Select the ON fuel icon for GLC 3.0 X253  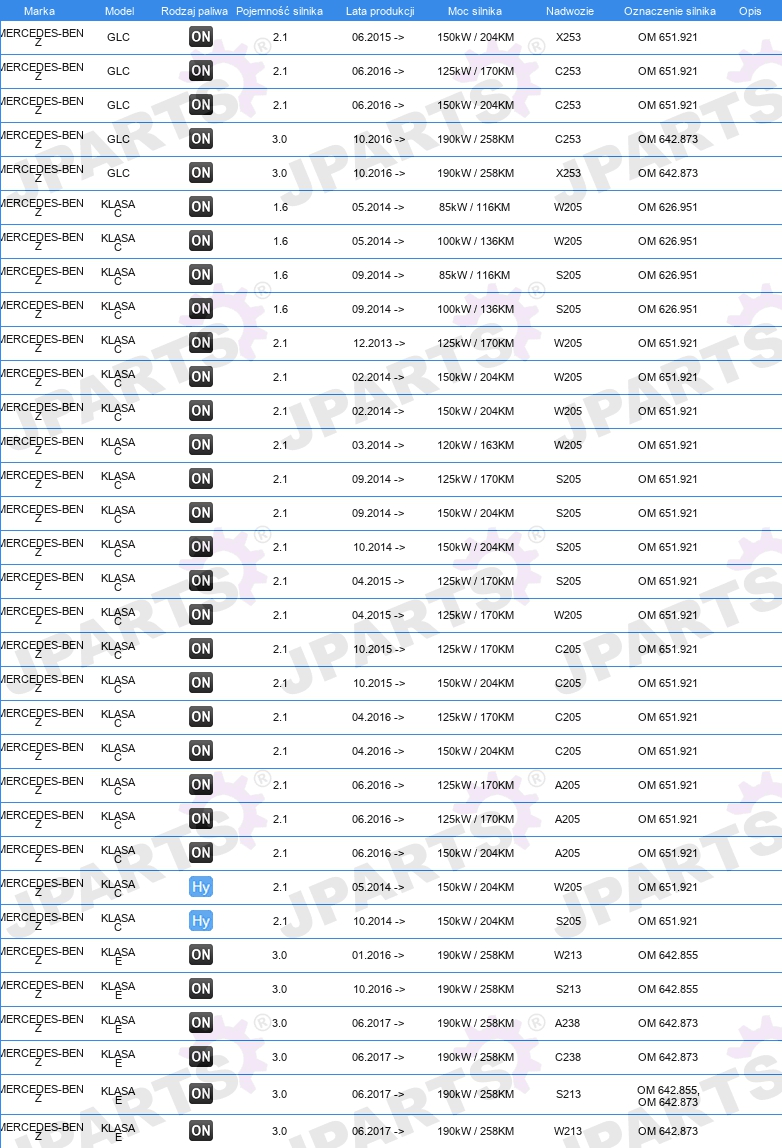click(201, 173)
